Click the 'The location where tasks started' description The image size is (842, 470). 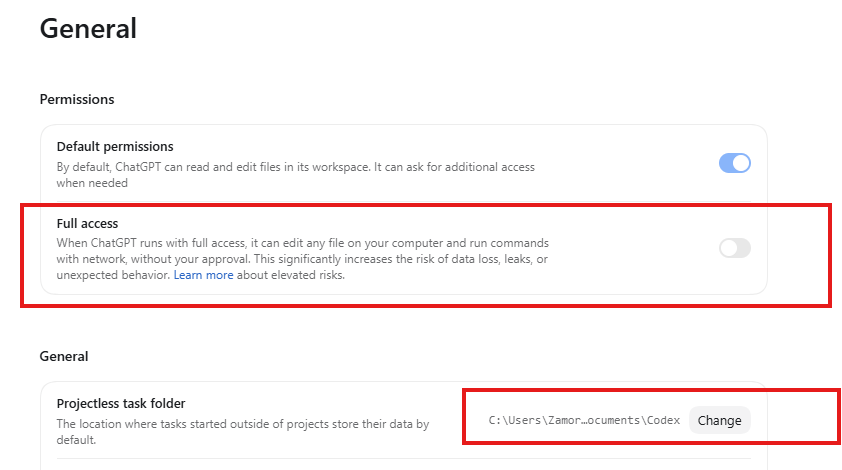[x=243, y=432]
